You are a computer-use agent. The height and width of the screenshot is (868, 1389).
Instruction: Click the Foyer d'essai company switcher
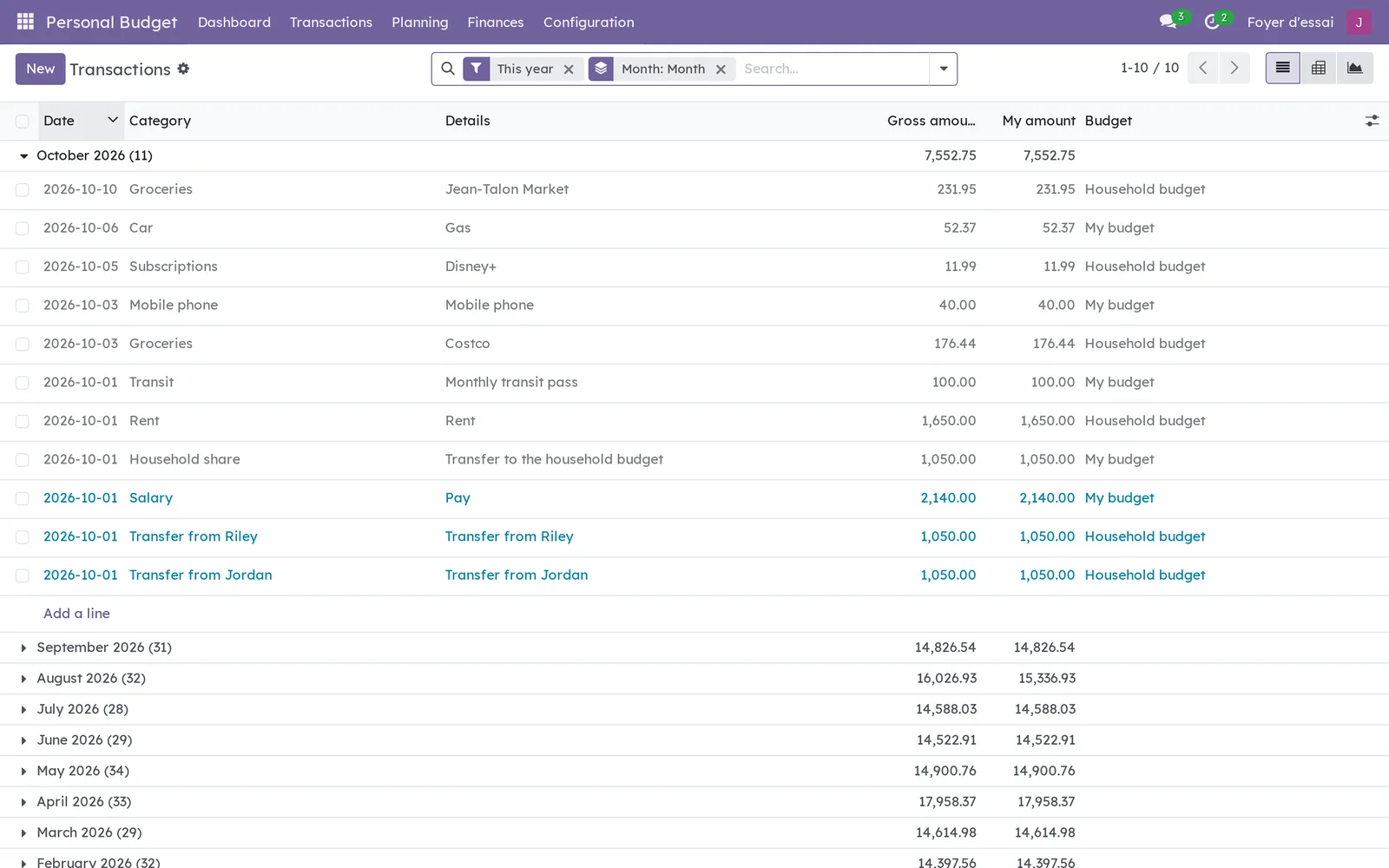click(x=1290, y=22)
